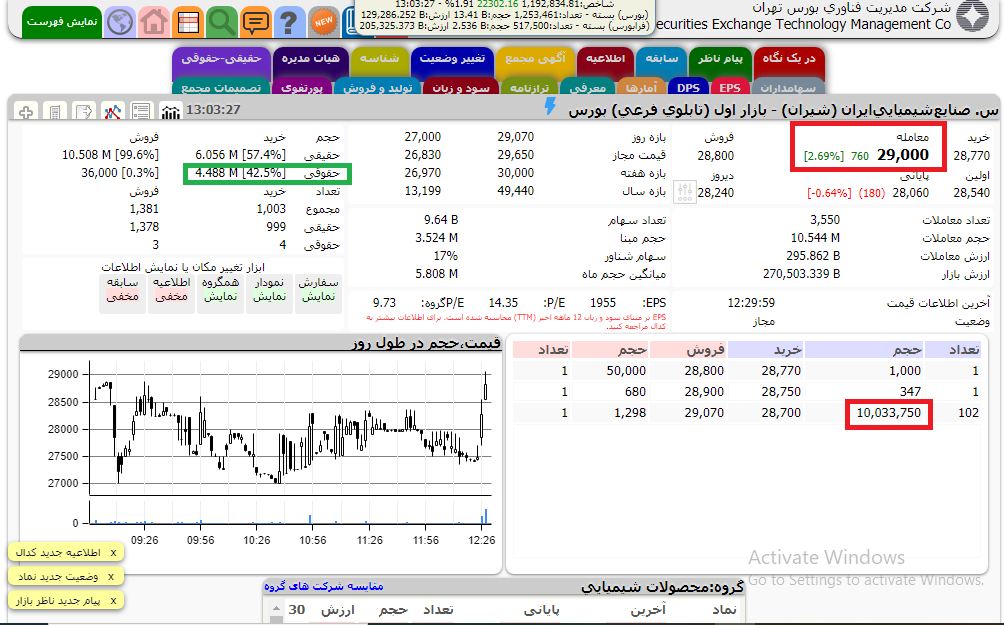1004x625 pixels.
Task: Click the plus icon in instrument toolbar
Action: (x=26, y=112)
